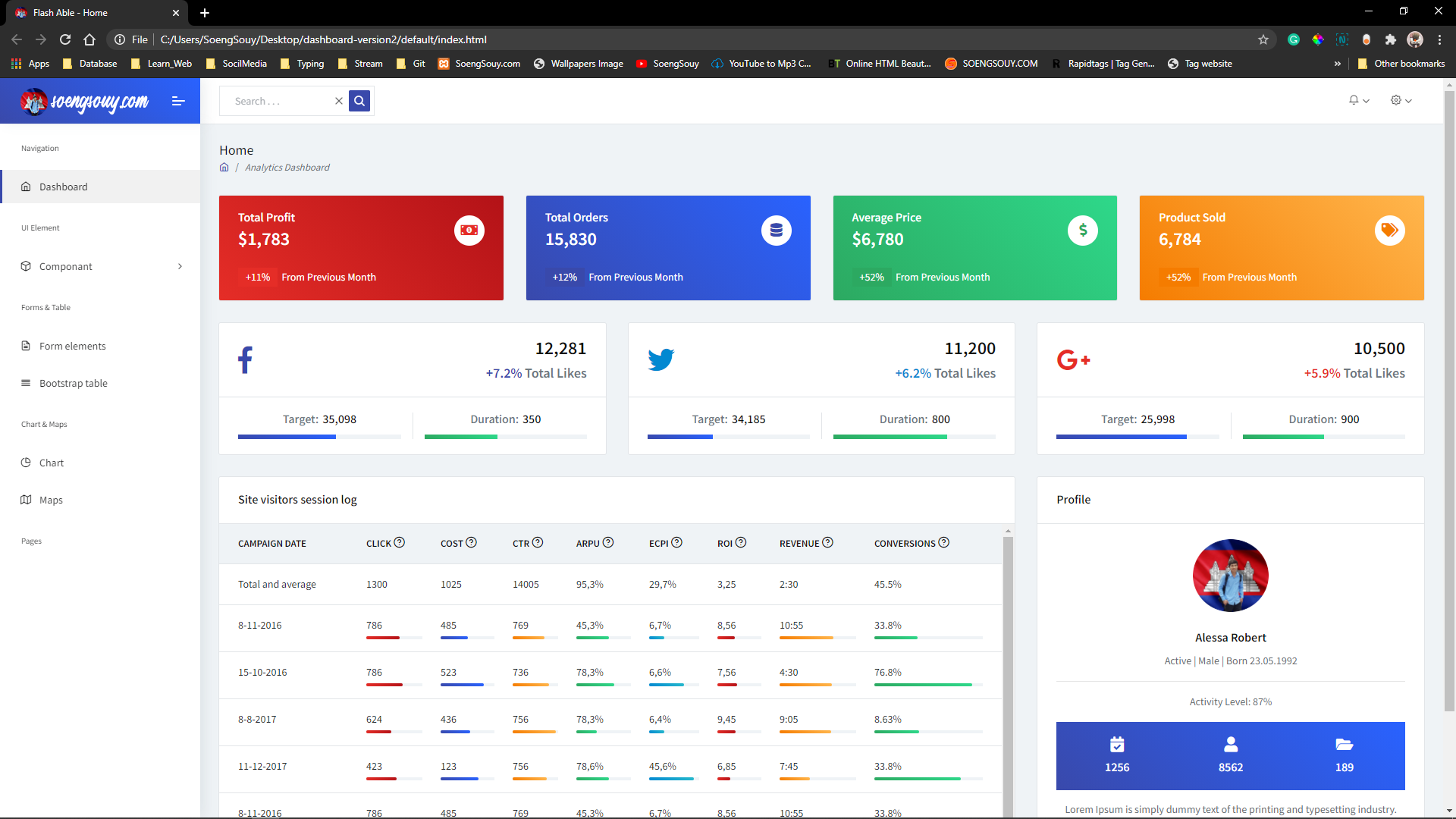This screenshot has height=819, width=1456.
Task: Click the calendar icon above 1256 in Profile
Action: [x=1116, y=744]
